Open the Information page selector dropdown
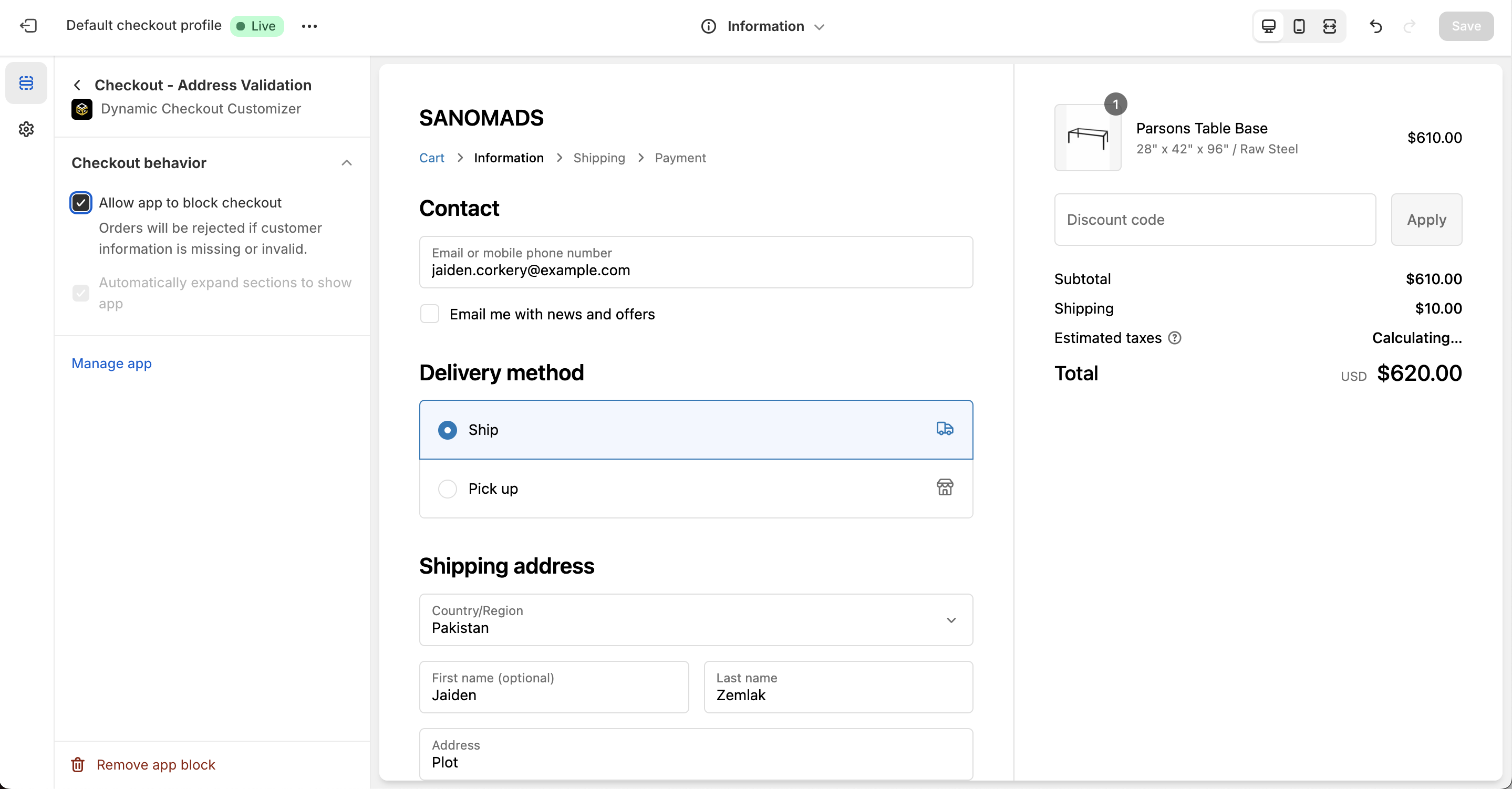Screen dimensions: 1512x789 [763, 26]
